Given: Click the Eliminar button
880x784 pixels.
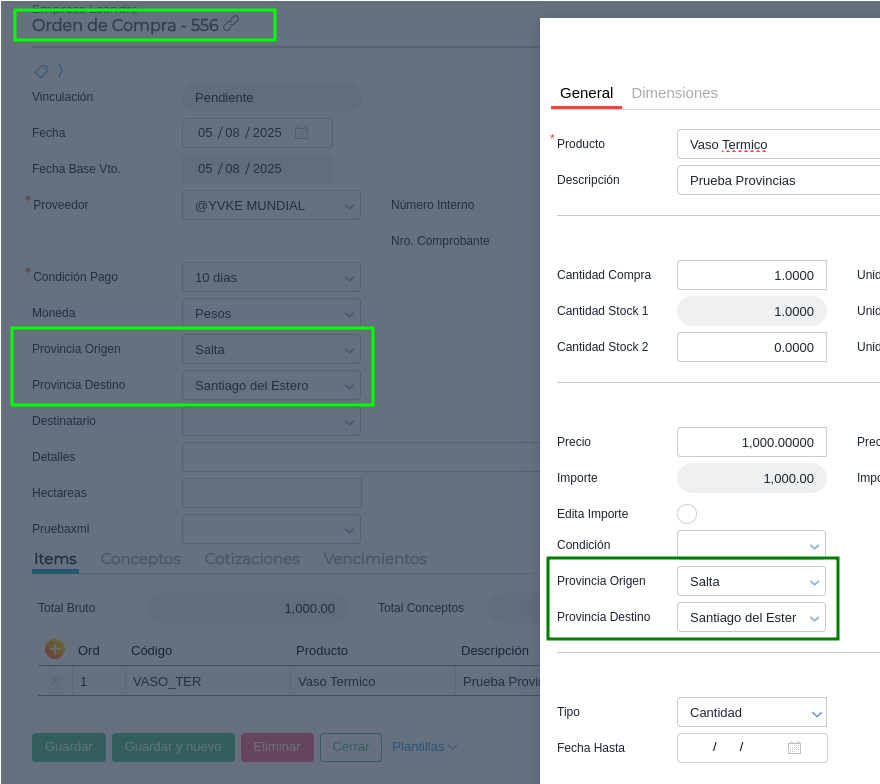Looking at the screenshot, I should [x=277, y=747].
